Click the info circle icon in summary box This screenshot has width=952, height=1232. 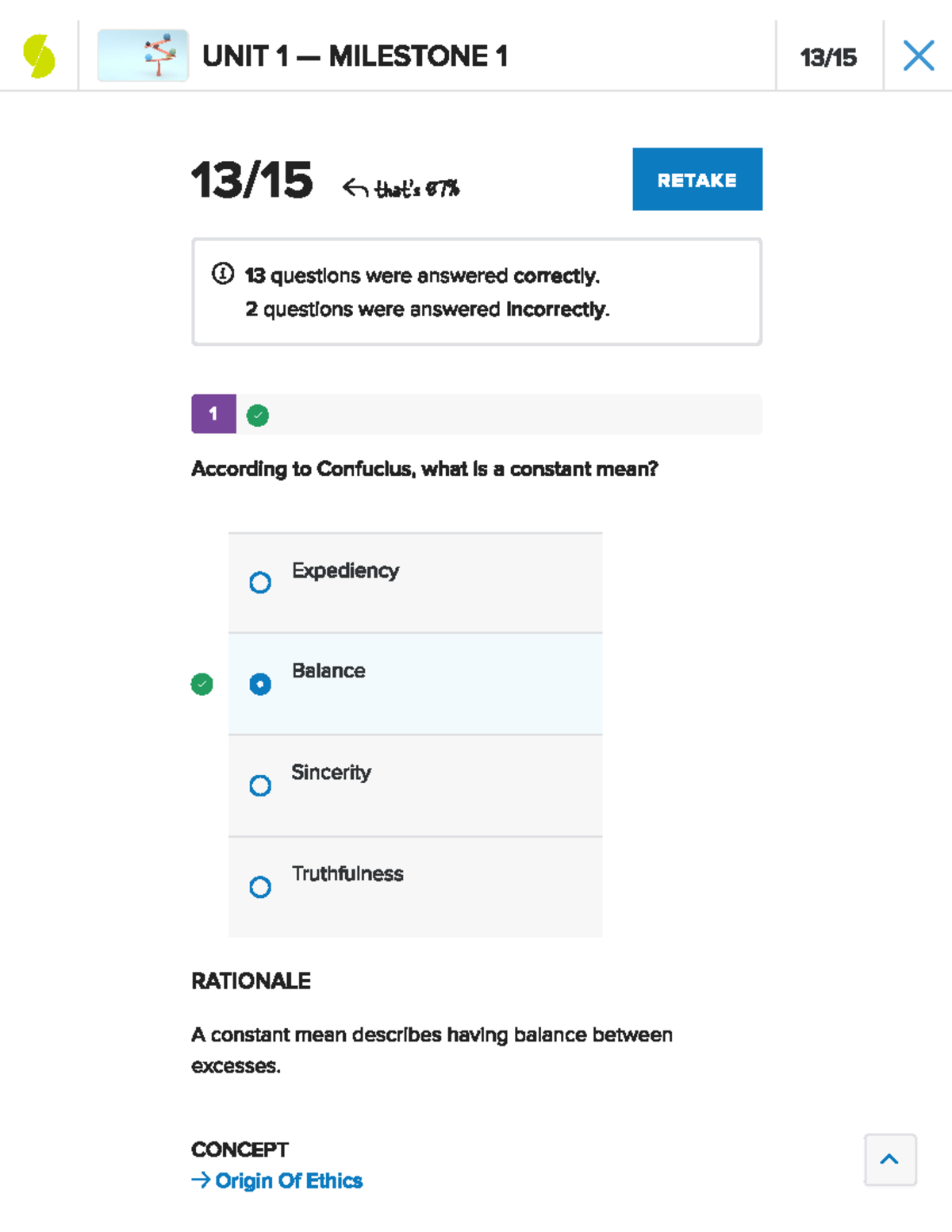point(223,274)
